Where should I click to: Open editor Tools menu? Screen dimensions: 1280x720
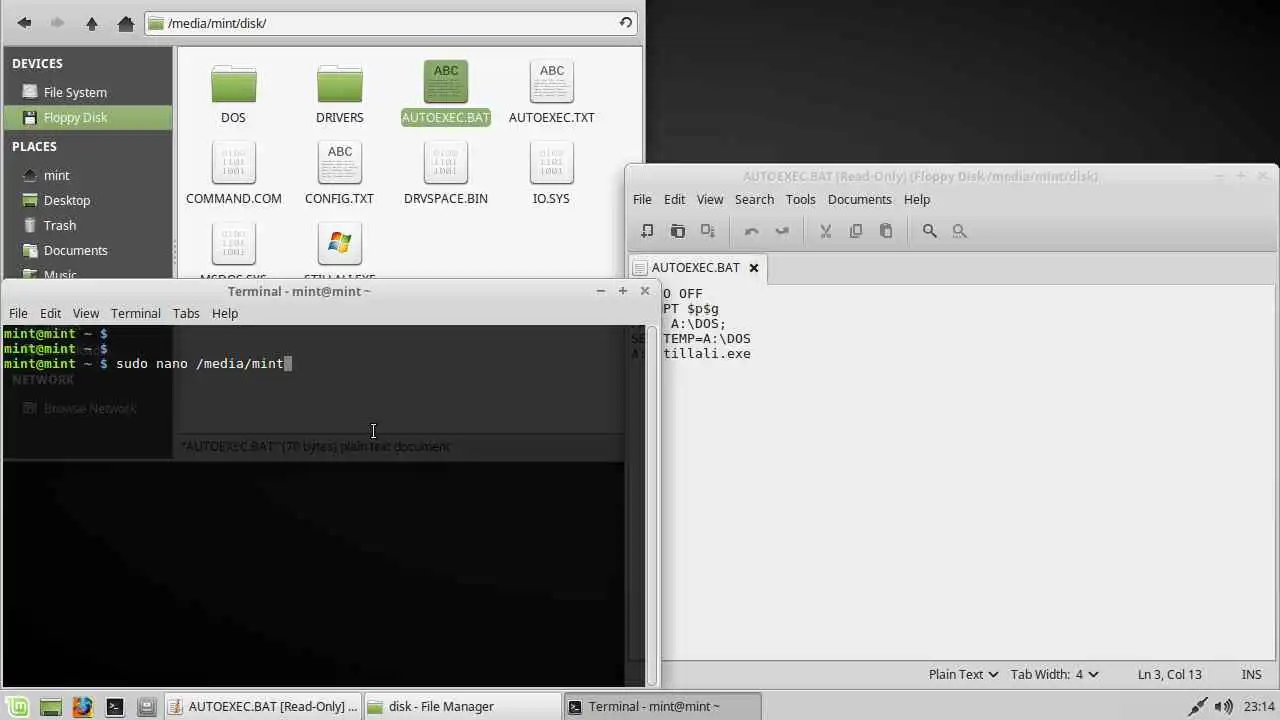tap(801, 199)
